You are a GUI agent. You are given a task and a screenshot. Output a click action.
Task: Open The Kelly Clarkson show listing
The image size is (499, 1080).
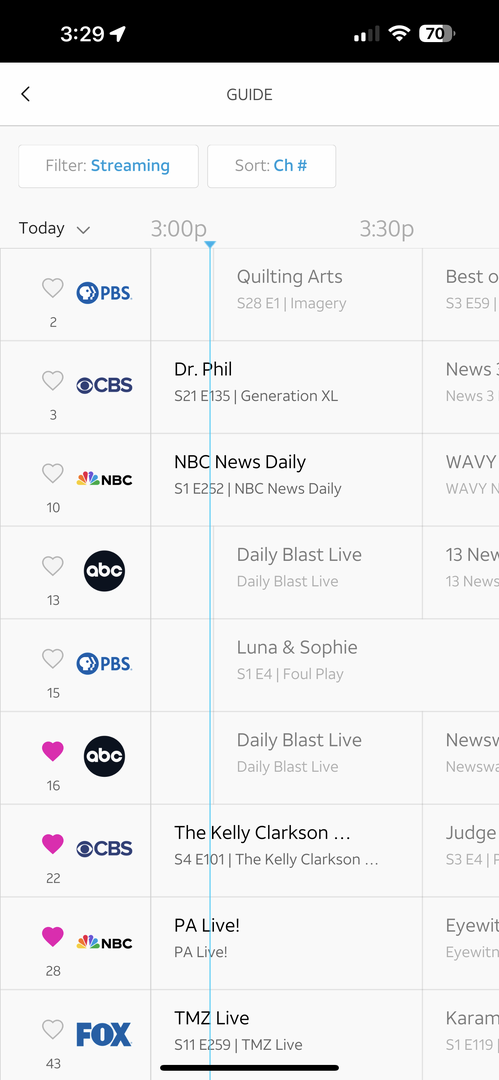pyautogui.click(x=287, y=851)
